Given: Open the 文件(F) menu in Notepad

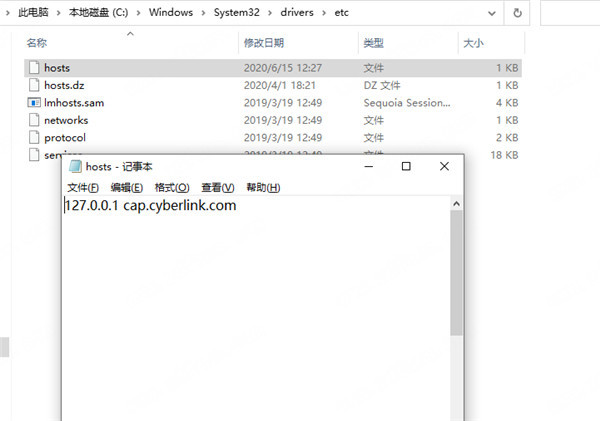Looking at the screenshot, I should click(83, 188).
